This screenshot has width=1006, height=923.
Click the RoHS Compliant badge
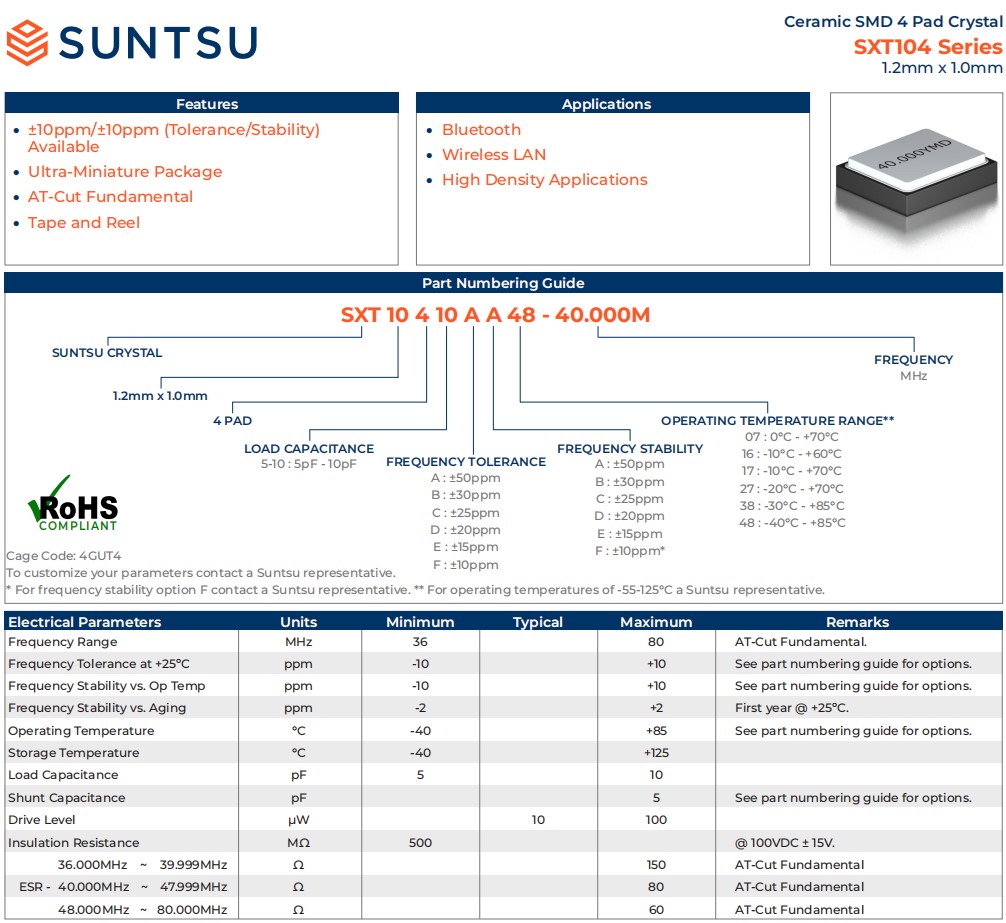coord(73,504)
